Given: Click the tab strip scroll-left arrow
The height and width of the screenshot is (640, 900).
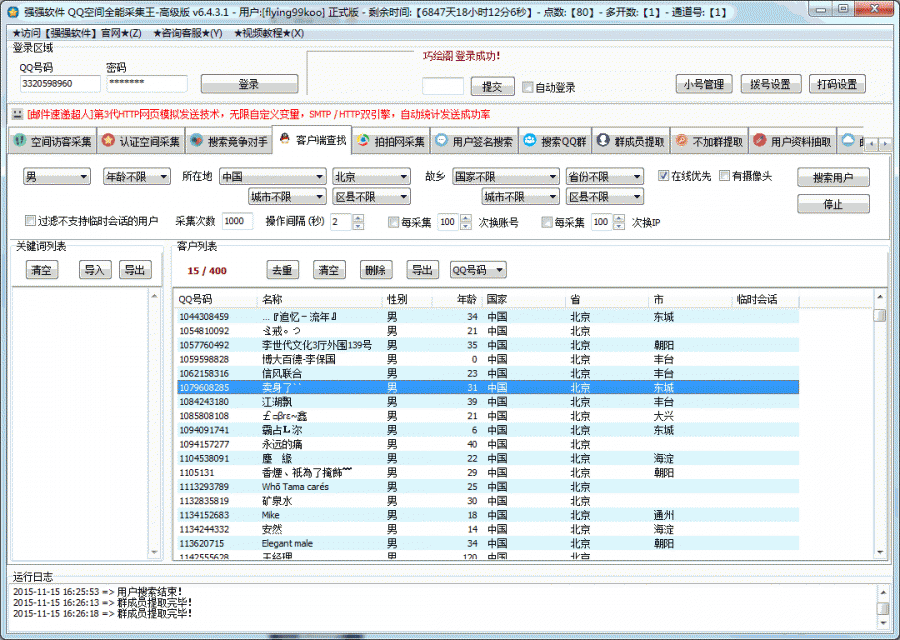Looking at the screenshot, I should click(x=871, y=143).
